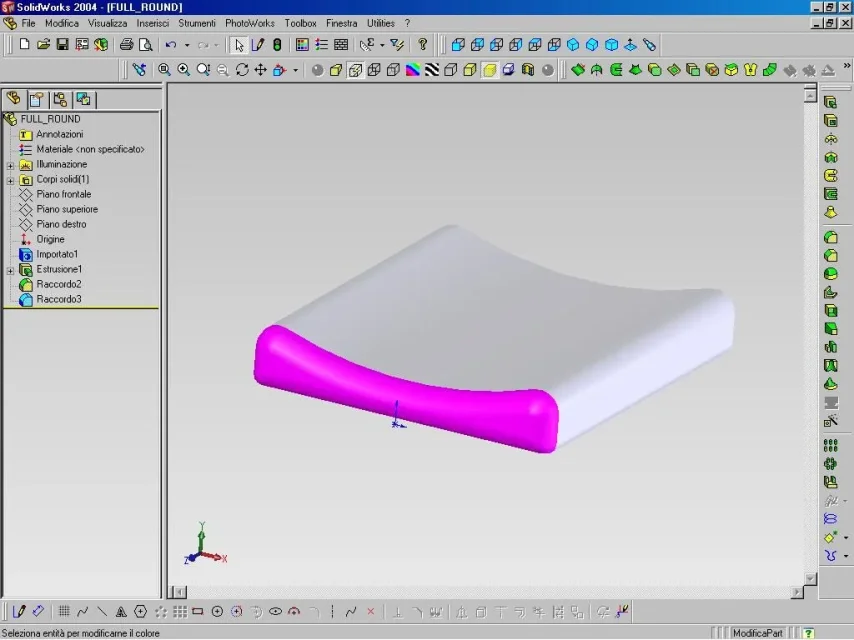Open the Toolbox menu

(300, 23)
